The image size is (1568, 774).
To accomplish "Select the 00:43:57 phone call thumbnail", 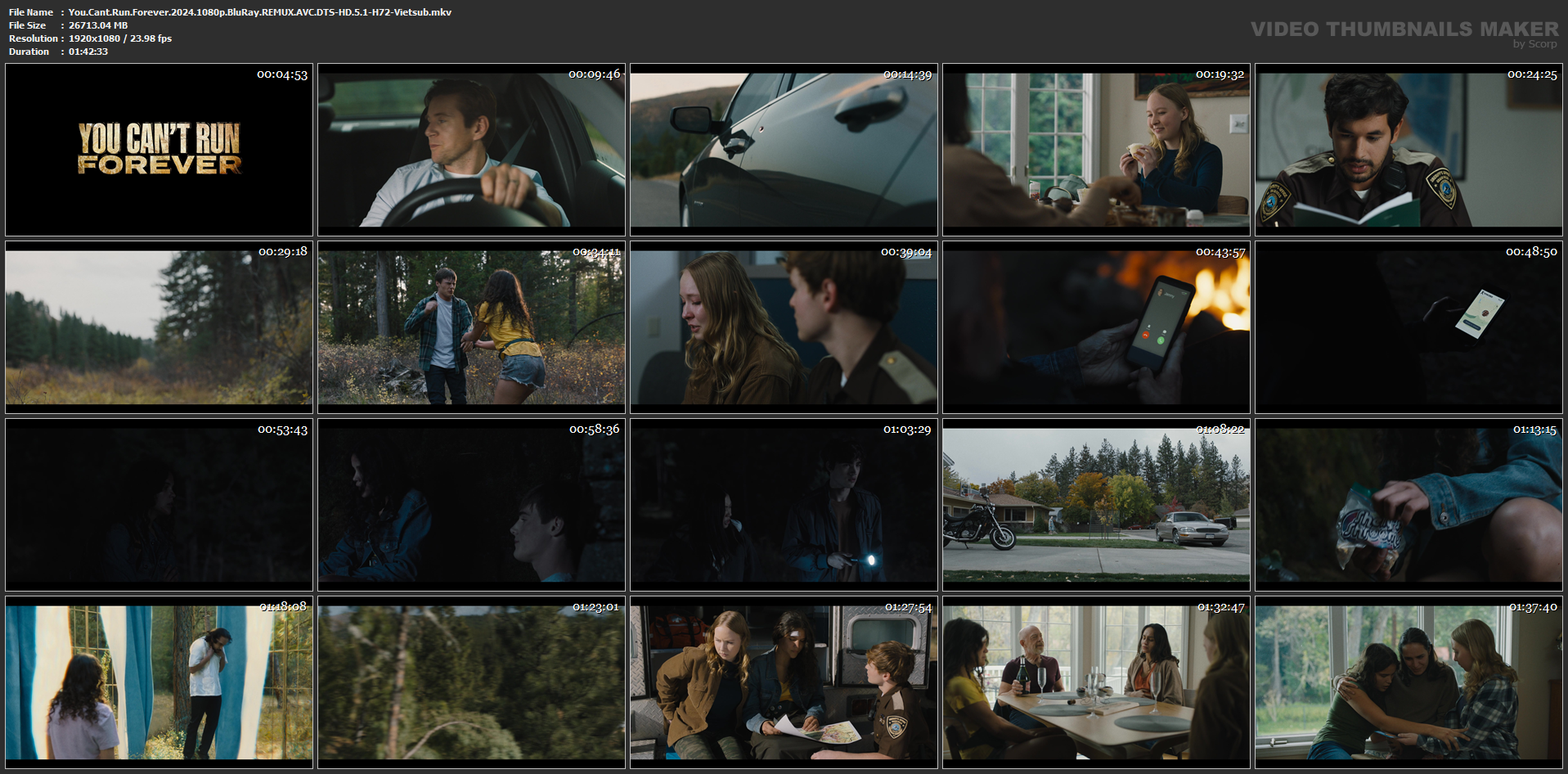I will pyautogui.click(x=1096, y=327).
